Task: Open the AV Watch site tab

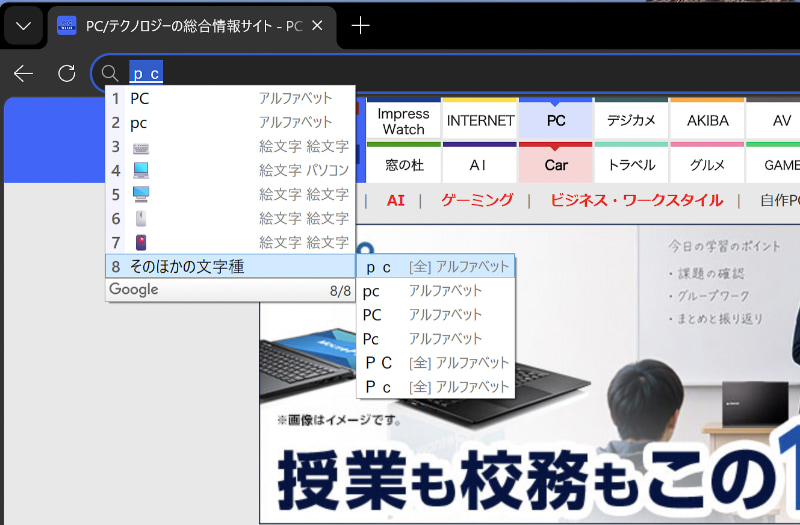Action: (x=773, y=119)
